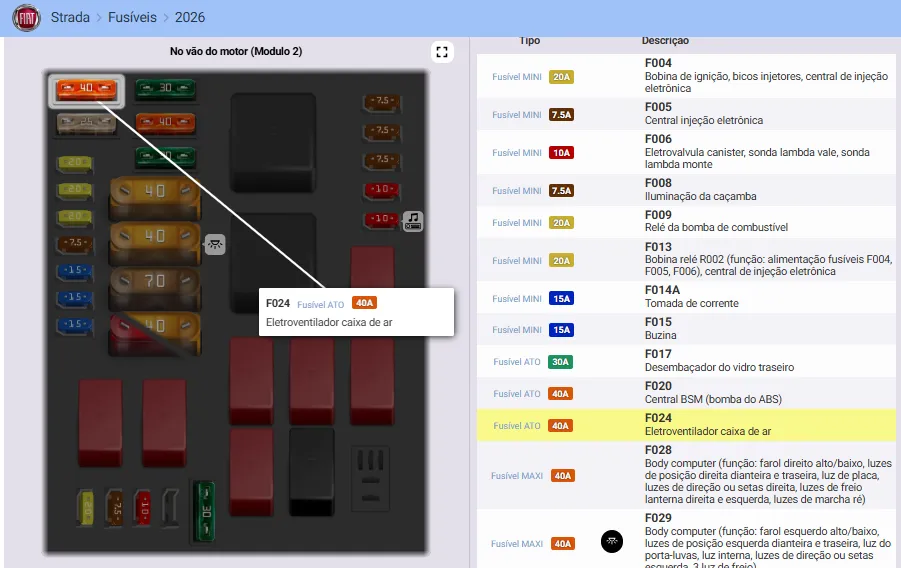Click the 15A blue badge in F015 row
This screenshot has height=568, width=901.
[561, 329]
